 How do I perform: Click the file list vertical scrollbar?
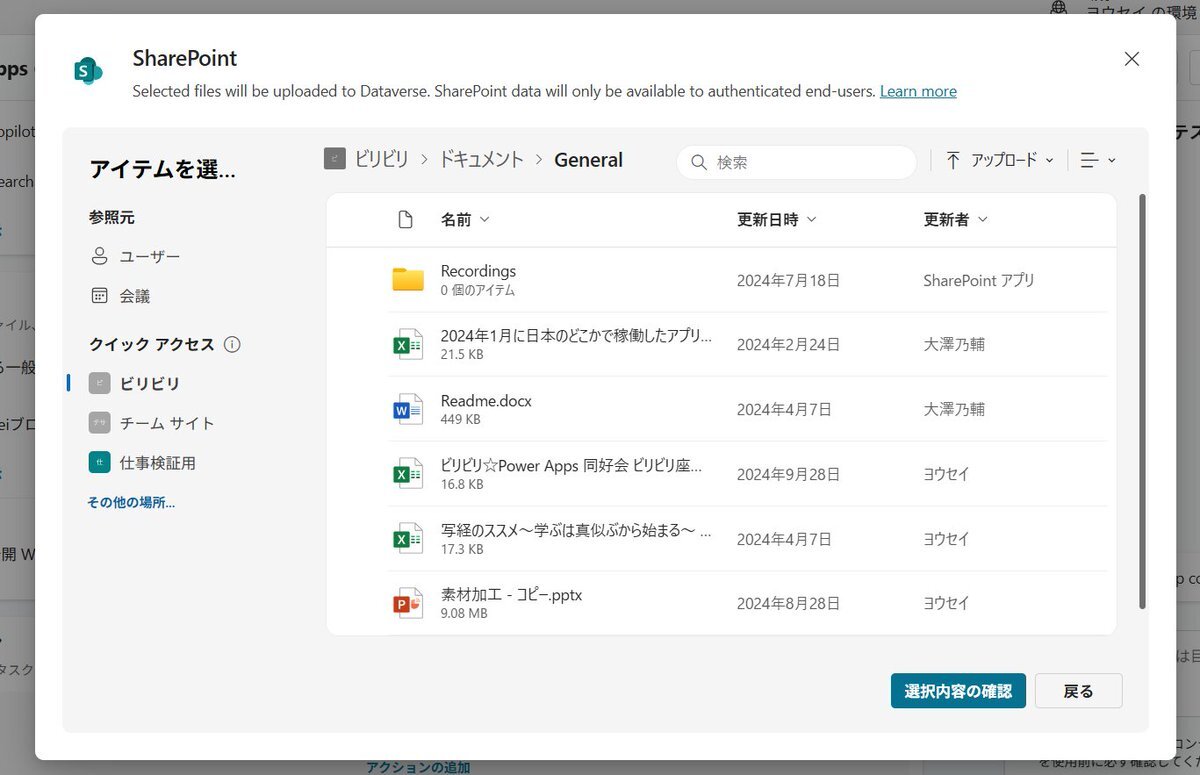1142,400
